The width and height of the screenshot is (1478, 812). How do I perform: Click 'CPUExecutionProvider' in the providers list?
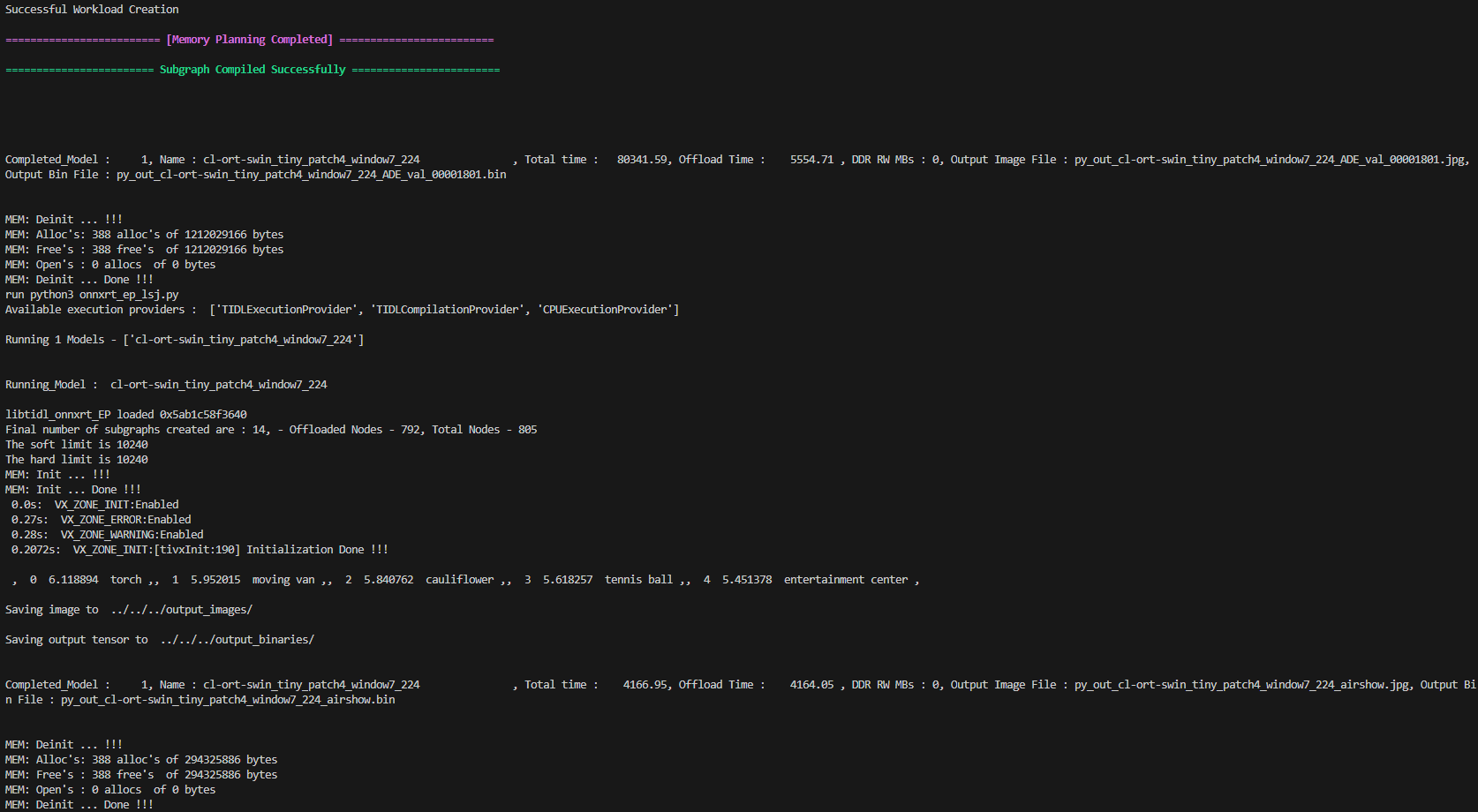[x=605, y=310]
